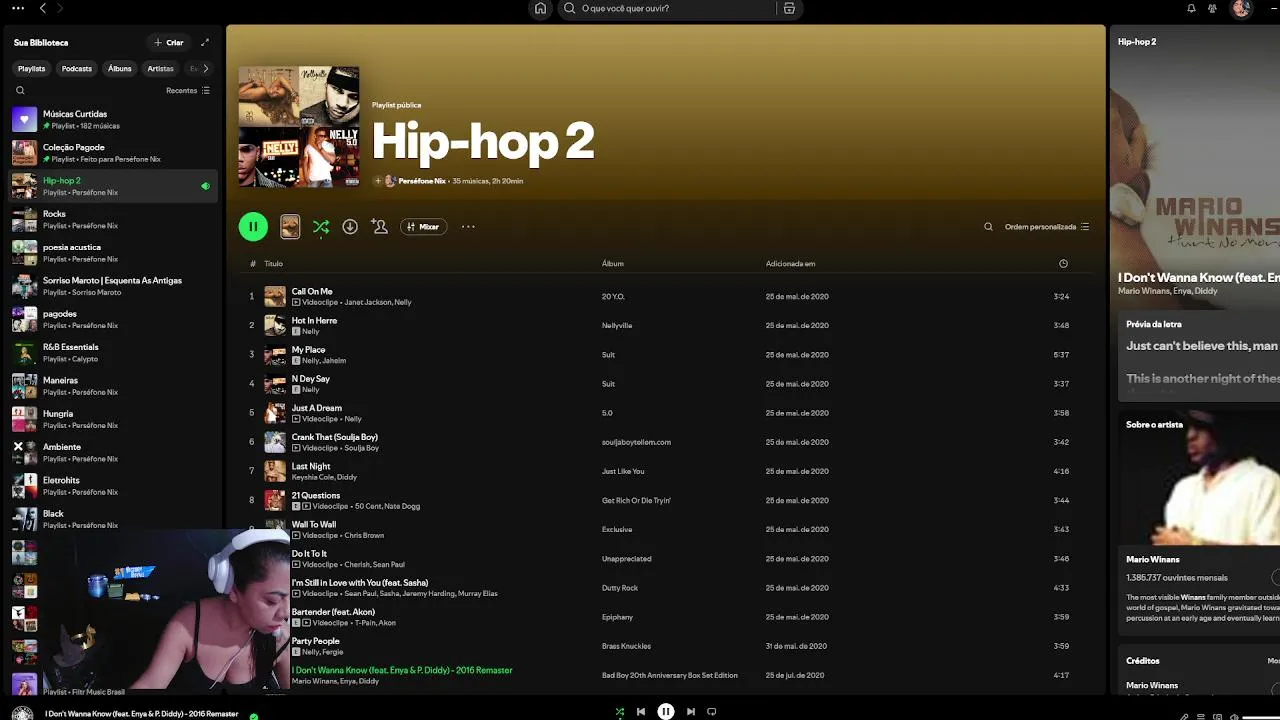Pause playback in the bottom player bar
This screenshot has width=1280, height=720.
(x=666, y=712)
